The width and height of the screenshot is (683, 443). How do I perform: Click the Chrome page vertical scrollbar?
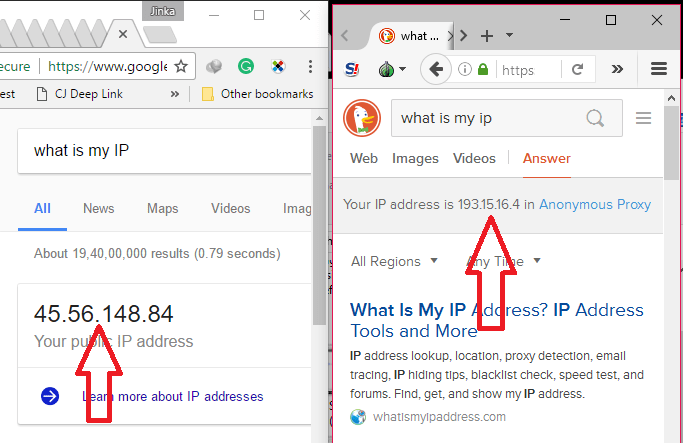319,225
